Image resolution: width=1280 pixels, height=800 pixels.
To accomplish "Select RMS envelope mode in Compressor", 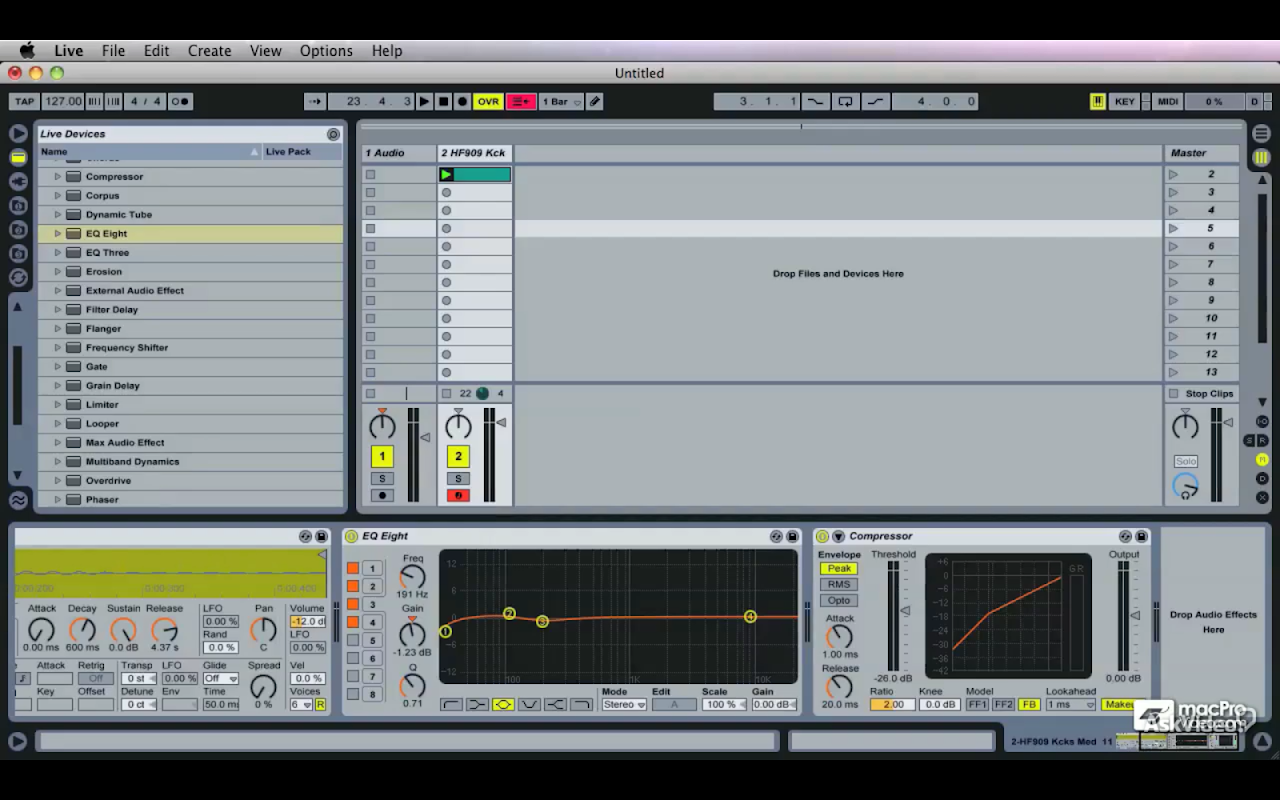I will coord(838,585).
